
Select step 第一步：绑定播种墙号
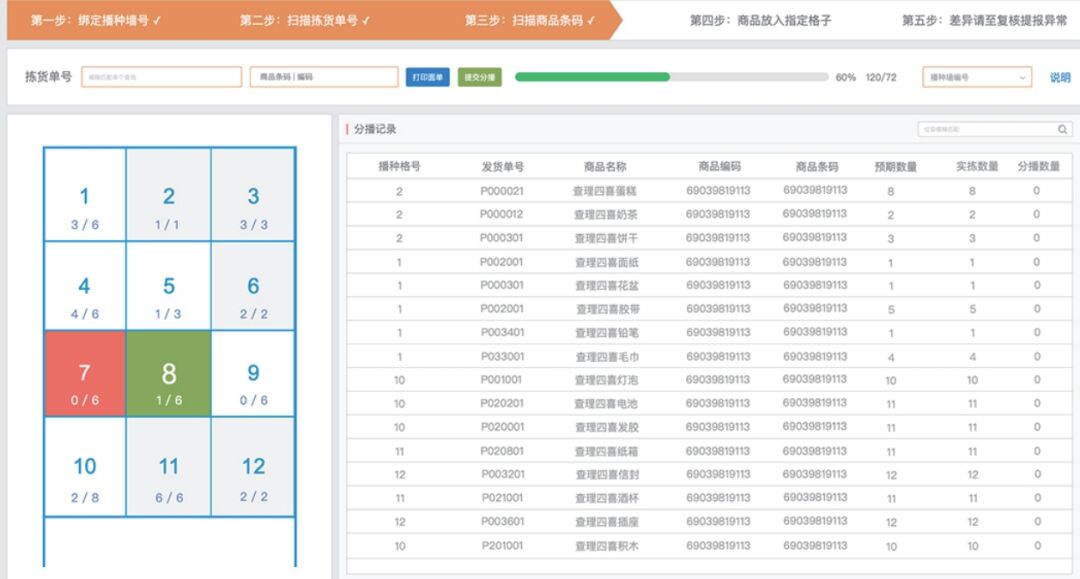[x=96, y=21]
